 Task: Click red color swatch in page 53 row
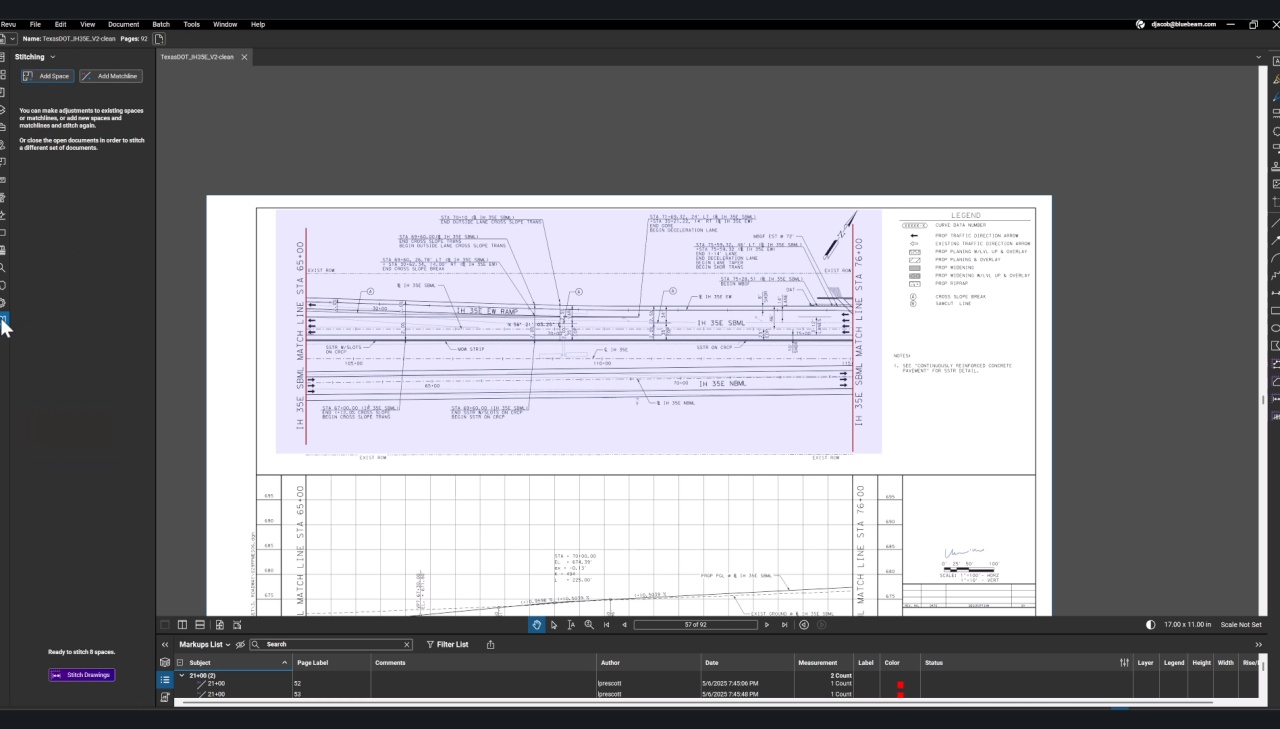[900, 695]
